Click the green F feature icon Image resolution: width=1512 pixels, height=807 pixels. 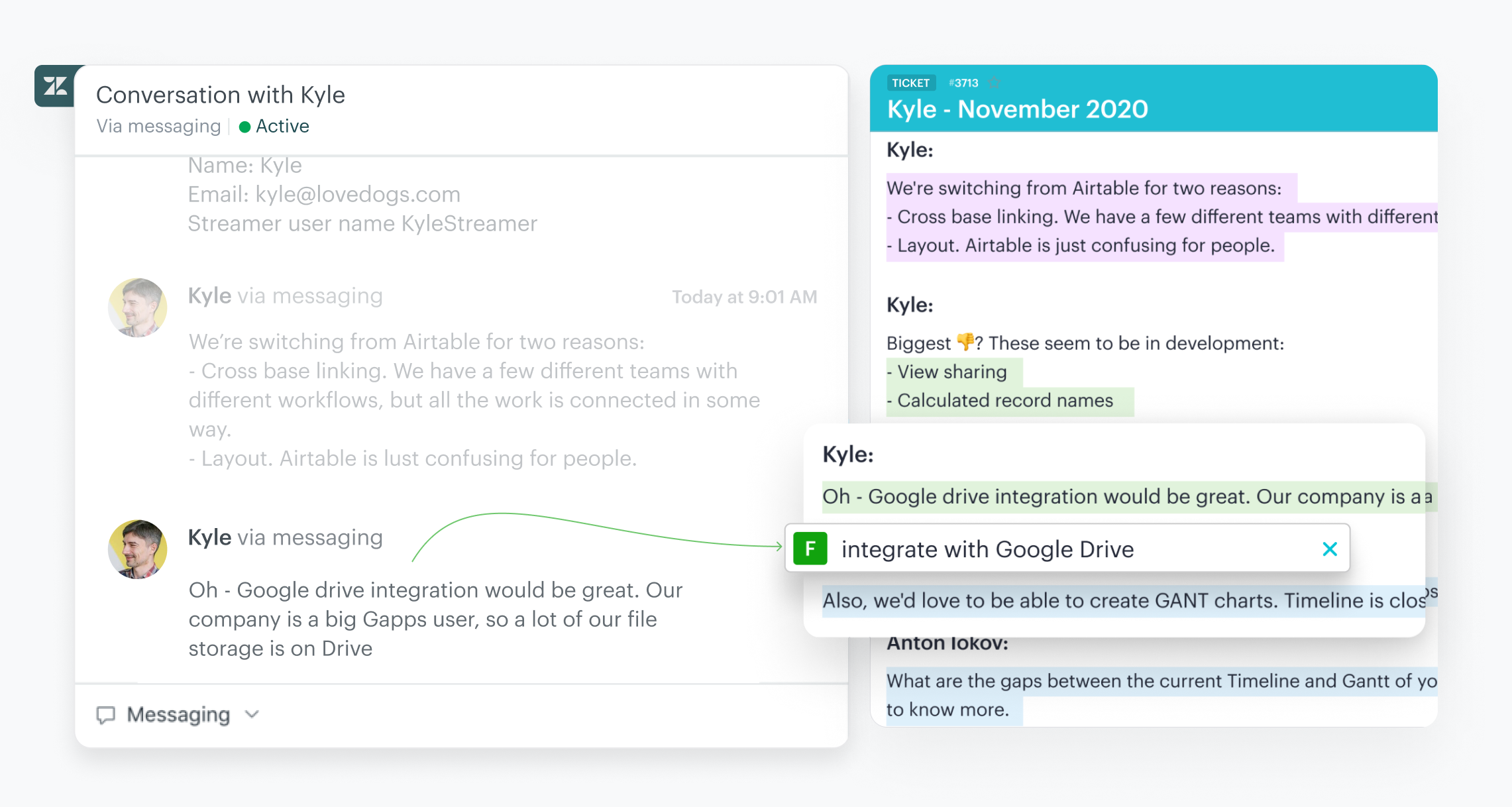point(810,549)
